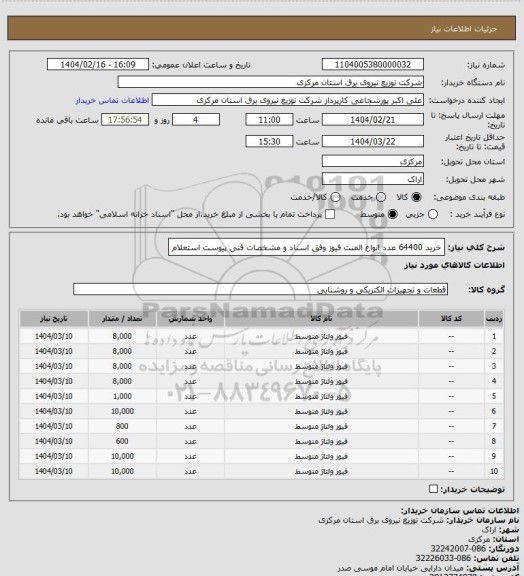Select quantity 800 in row 7
The image size is (524, 576).
pos(122,426)
